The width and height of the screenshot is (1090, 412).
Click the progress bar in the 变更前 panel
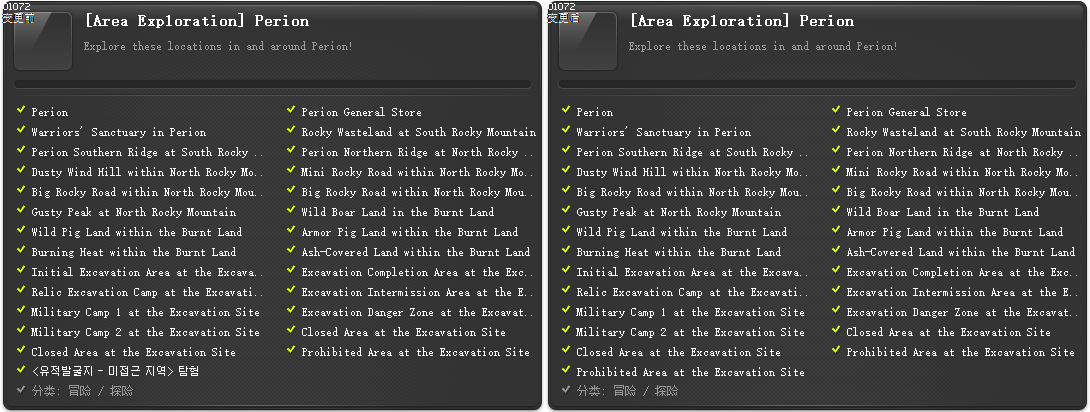(273, 85)
